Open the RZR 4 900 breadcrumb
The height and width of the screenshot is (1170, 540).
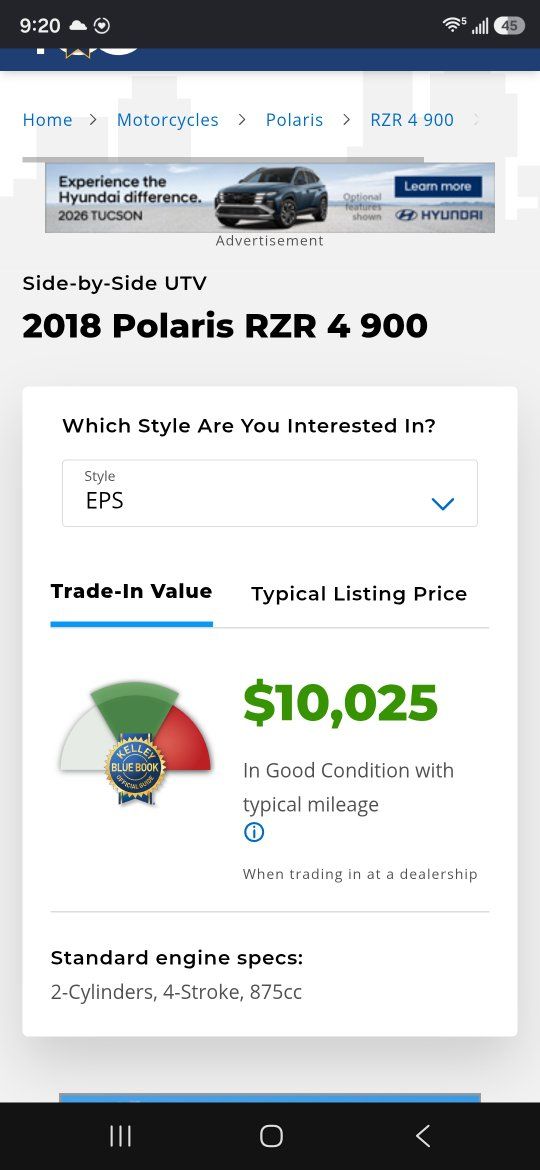click(x=412, y=120)
